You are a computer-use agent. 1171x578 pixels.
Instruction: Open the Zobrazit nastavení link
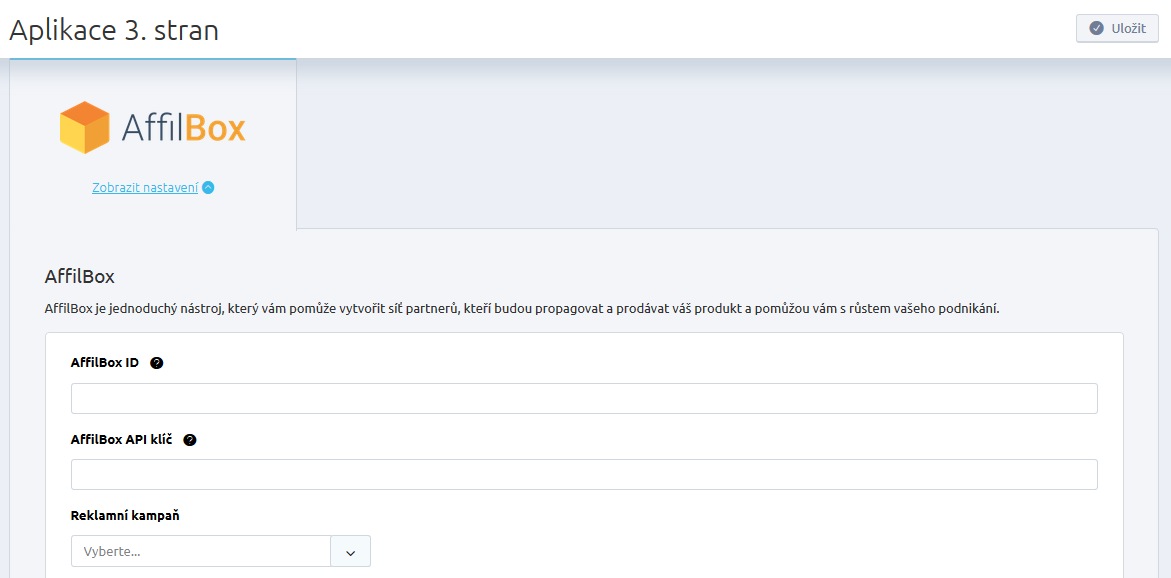(x=145, y=188)
